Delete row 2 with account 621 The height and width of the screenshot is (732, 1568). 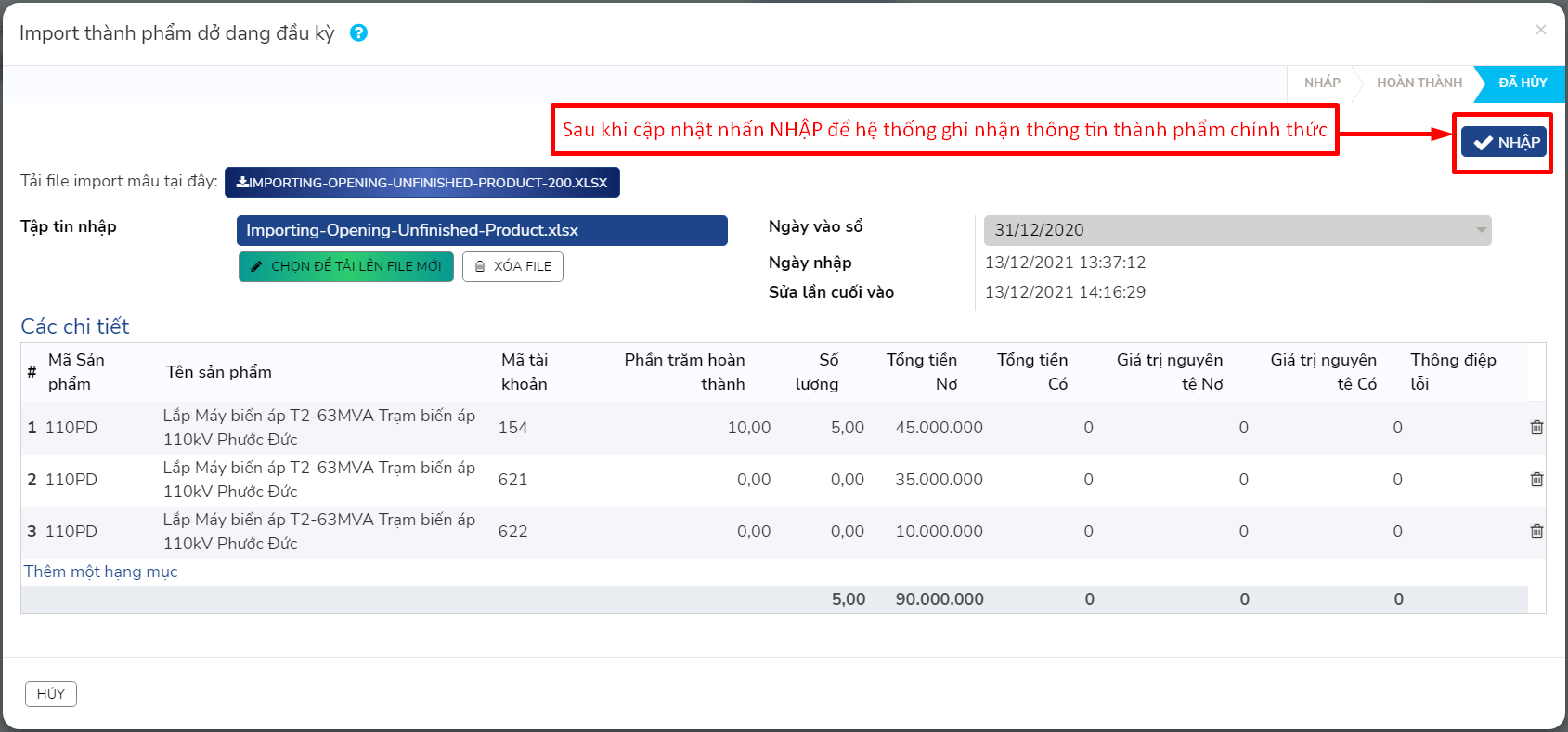click(1536, 480)
